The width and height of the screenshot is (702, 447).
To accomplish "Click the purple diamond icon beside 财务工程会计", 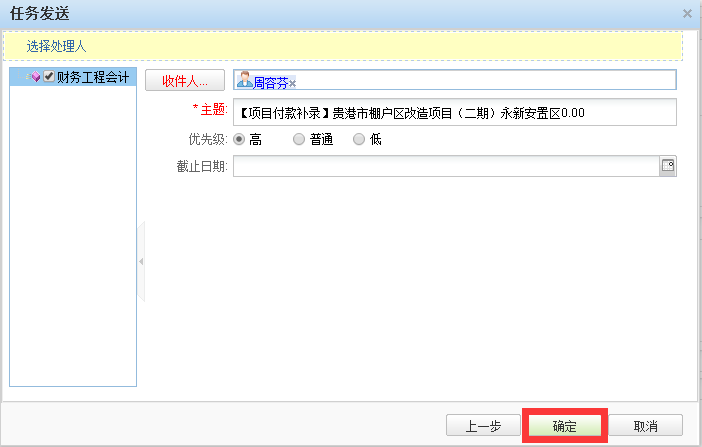I will (x=36, y=77).
